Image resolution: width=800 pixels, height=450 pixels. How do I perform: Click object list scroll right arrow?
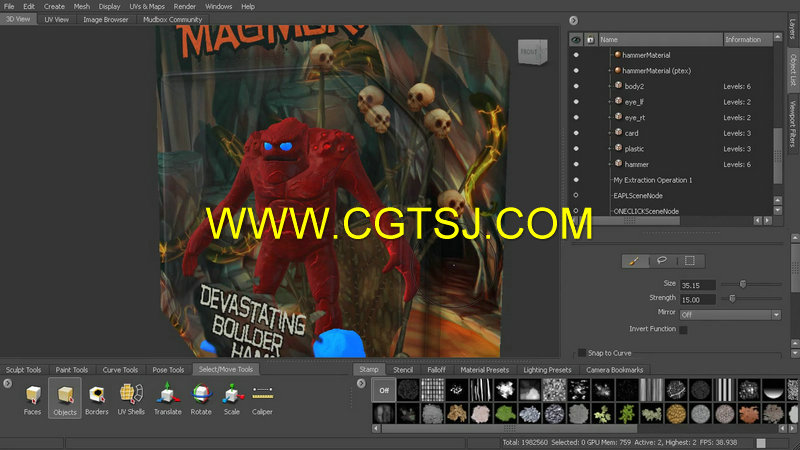coord(767,220)
